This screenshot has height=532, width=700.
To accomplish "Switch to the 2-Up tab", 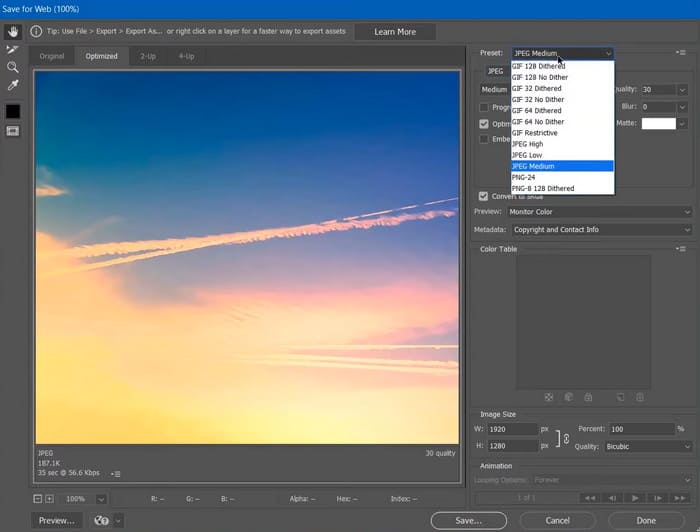I will point(147,56).
